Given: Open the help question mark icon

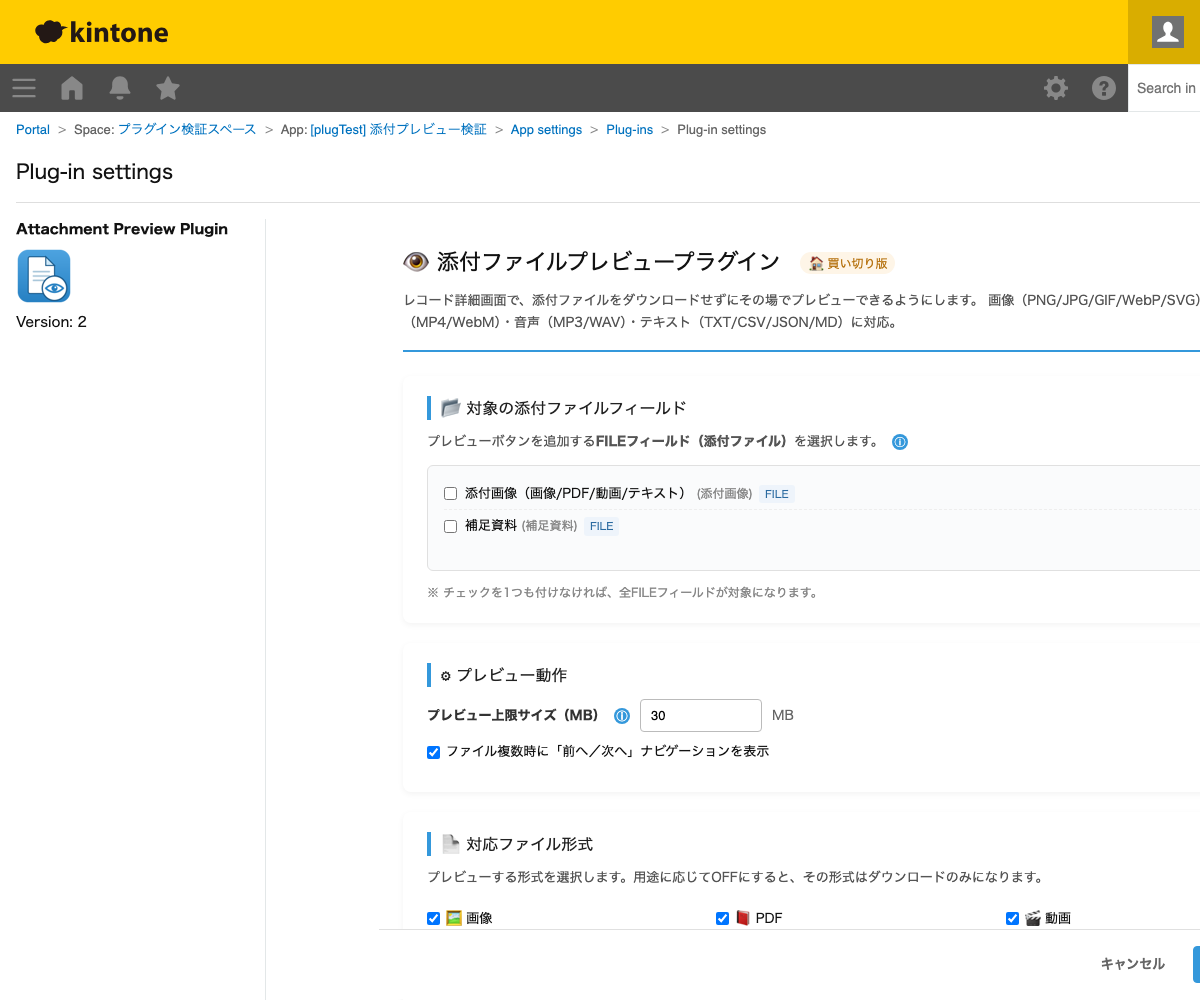Looking at the screenshot, I should coord(1104,88).
